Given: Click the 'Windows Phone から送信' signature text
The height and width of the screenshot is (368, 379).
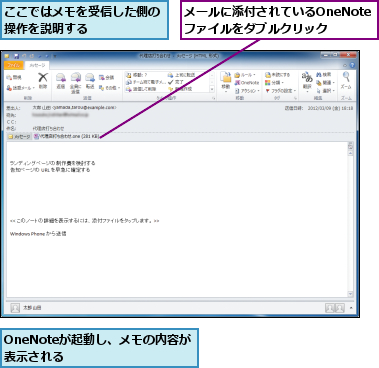Looking at the screenshot, I should (x=38, y=234).
